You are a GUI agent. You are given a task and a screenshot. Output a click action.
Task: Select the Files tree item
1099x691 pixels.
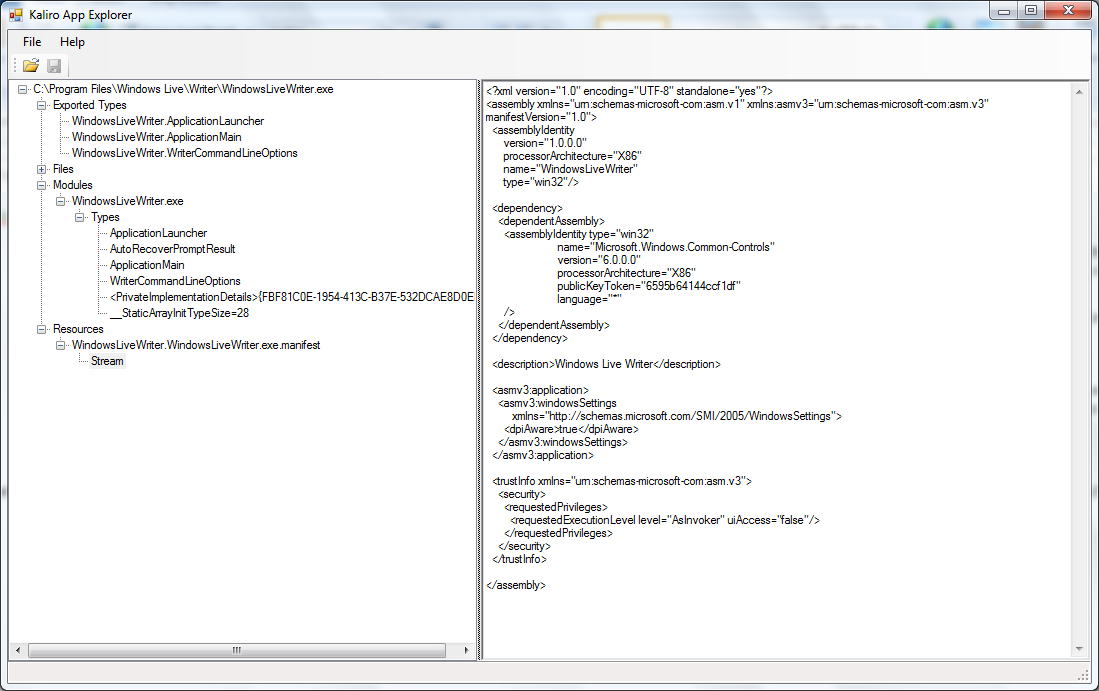63,169
